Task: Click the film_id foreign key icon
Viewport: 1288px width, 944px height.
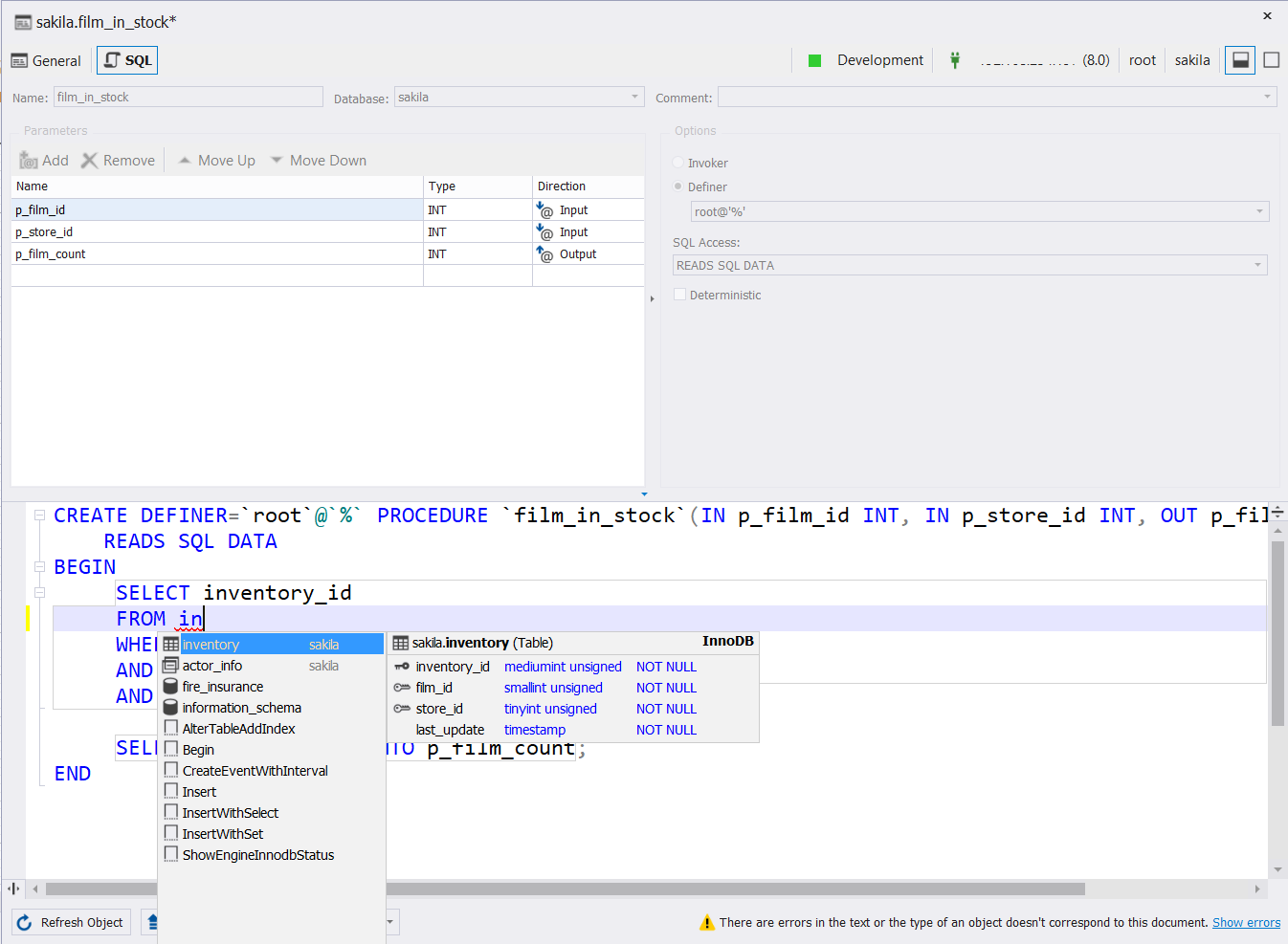Action: 402,688
